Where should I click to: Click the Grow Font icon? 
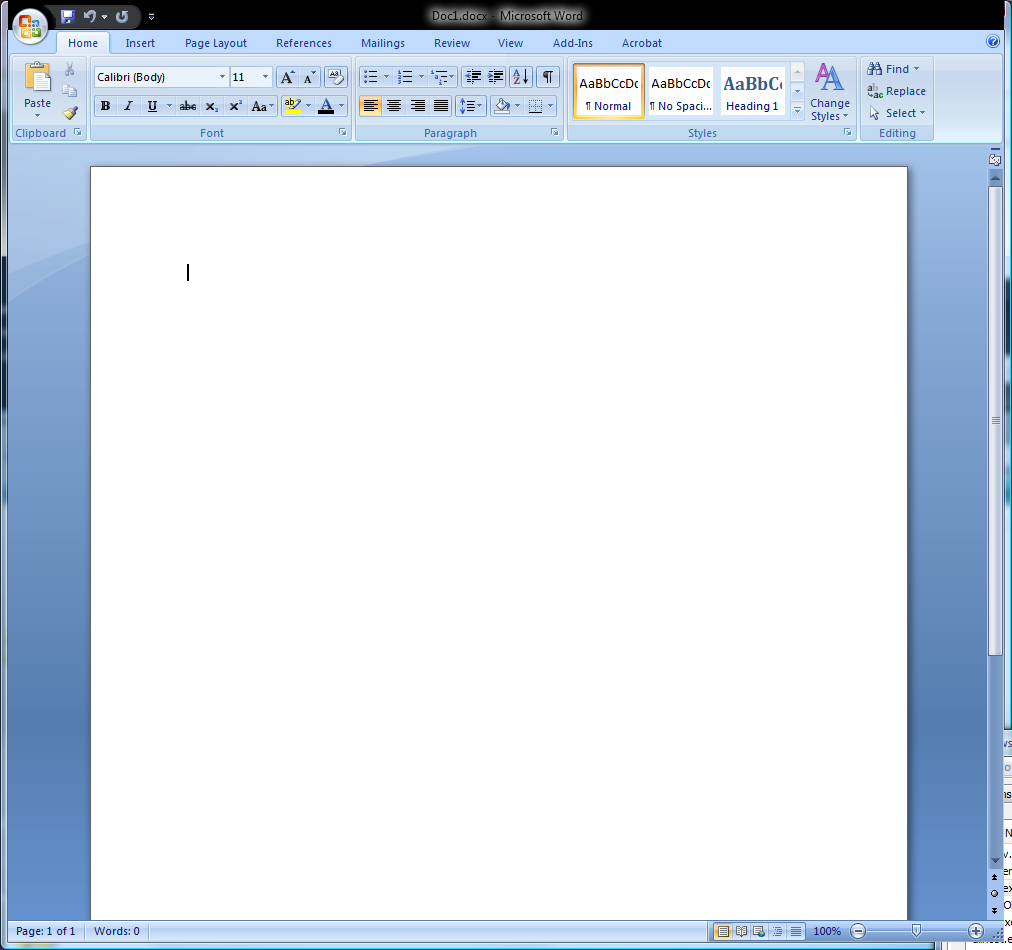[287, 77]
